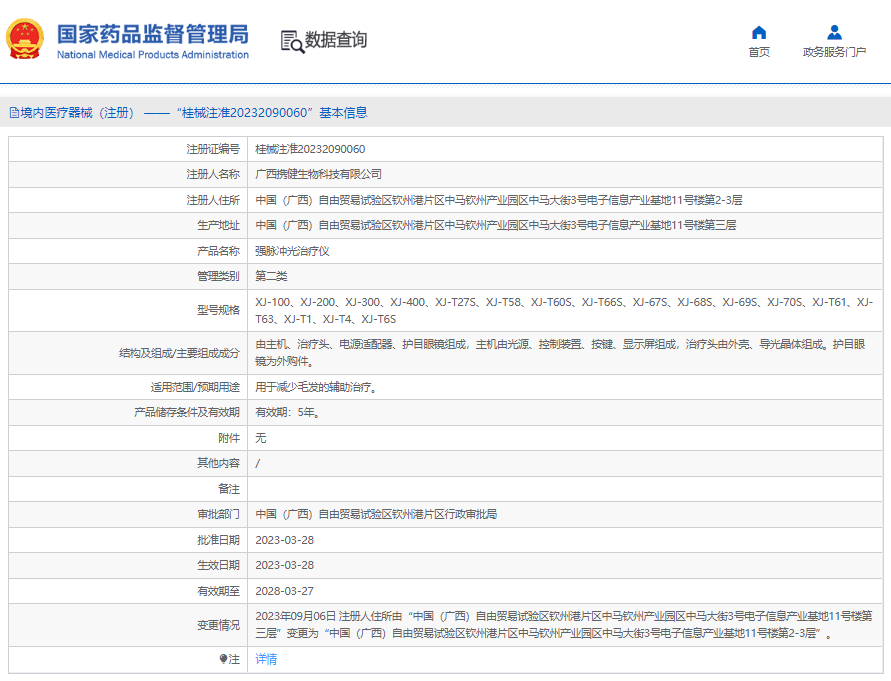
Task: Click the text 用于减少毛发的辅助治疗
Action: click(x=316, y=387)
